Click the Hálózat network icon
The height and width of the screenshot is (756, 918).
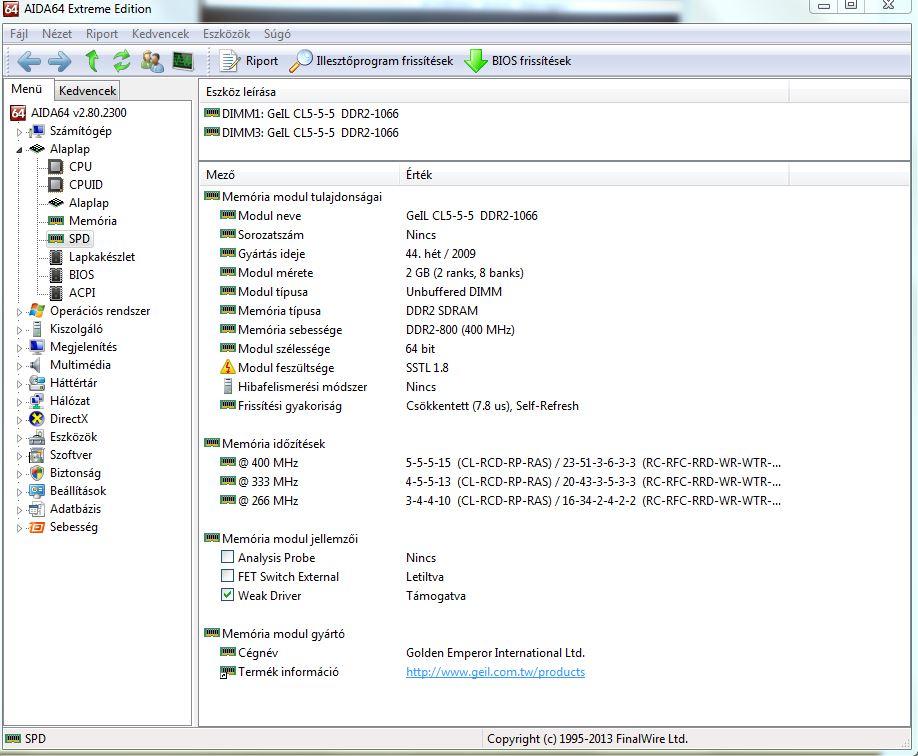pyautogui.click(x=37, y=401)
